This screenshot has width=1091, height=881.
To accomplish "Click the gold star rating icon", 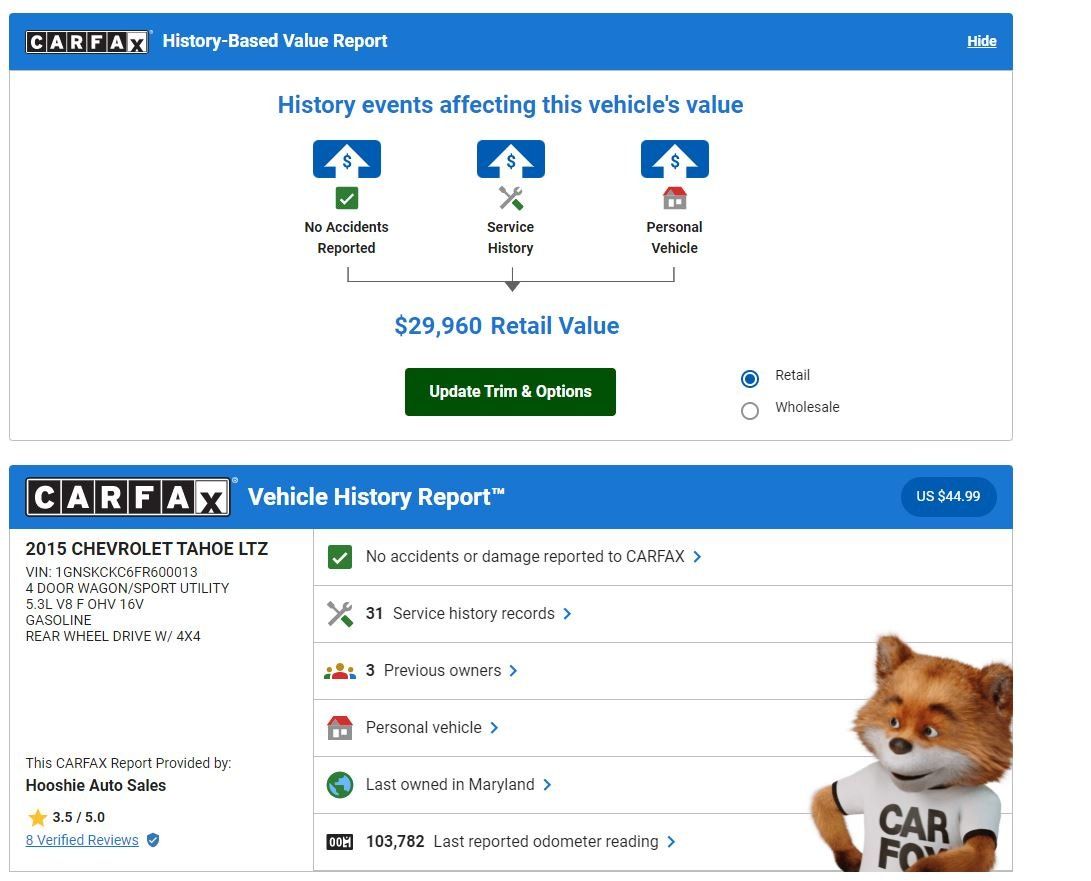I will [38, 817].
